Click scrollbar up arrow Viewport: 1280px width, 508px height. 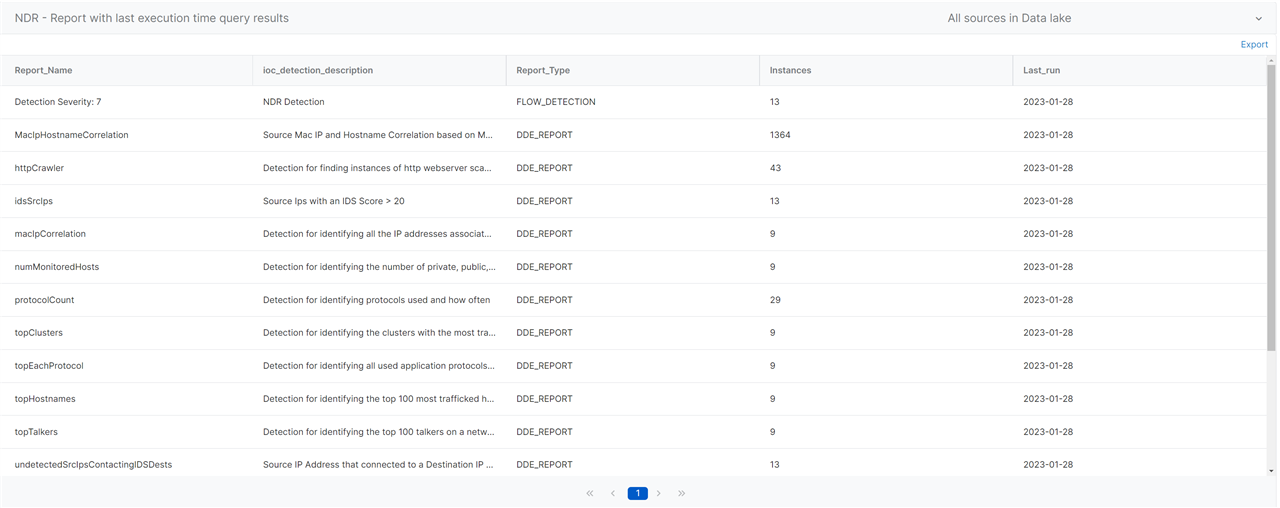point(1271,60)
